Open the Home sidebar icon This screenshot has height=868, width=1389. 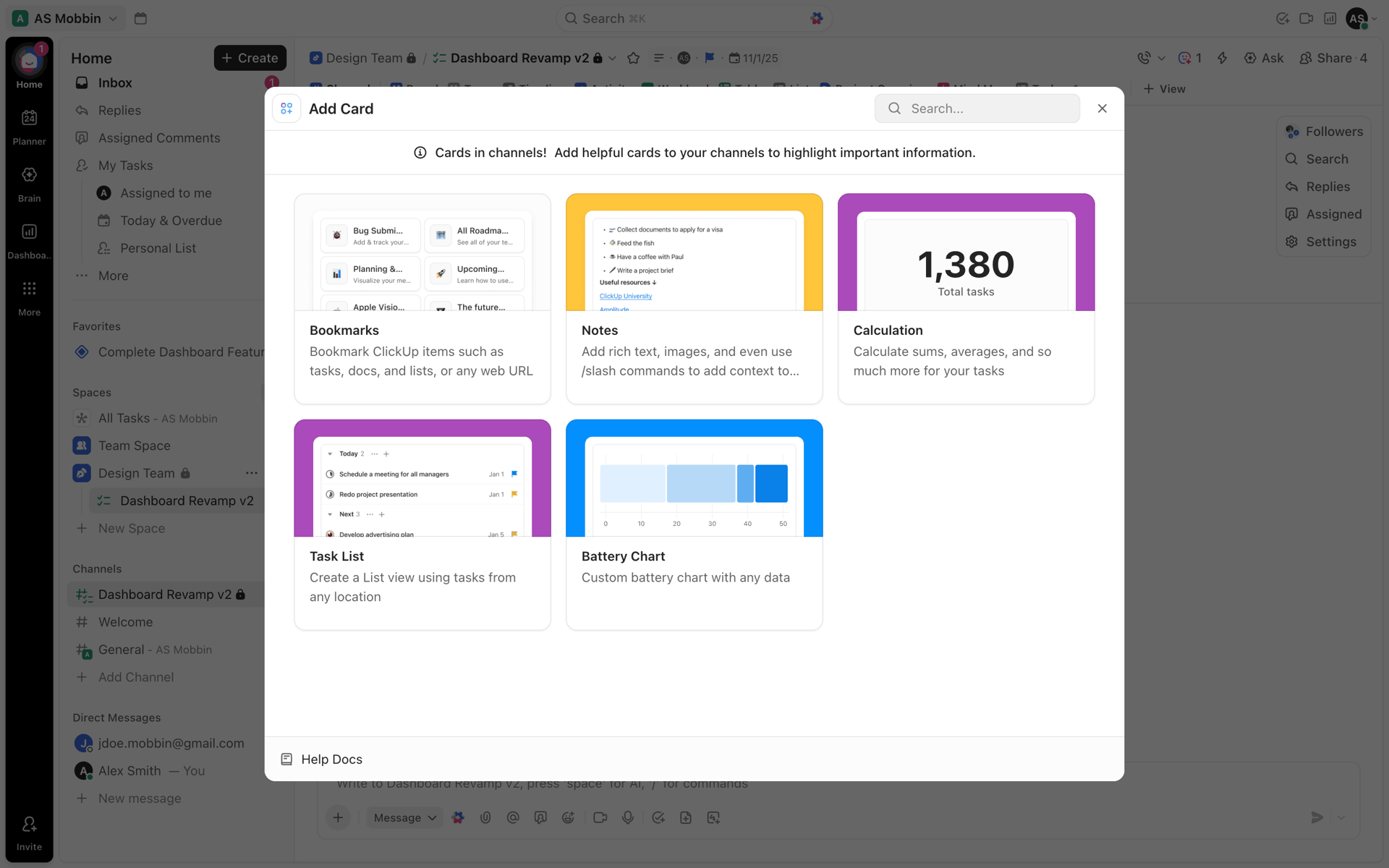pos(29,67)
